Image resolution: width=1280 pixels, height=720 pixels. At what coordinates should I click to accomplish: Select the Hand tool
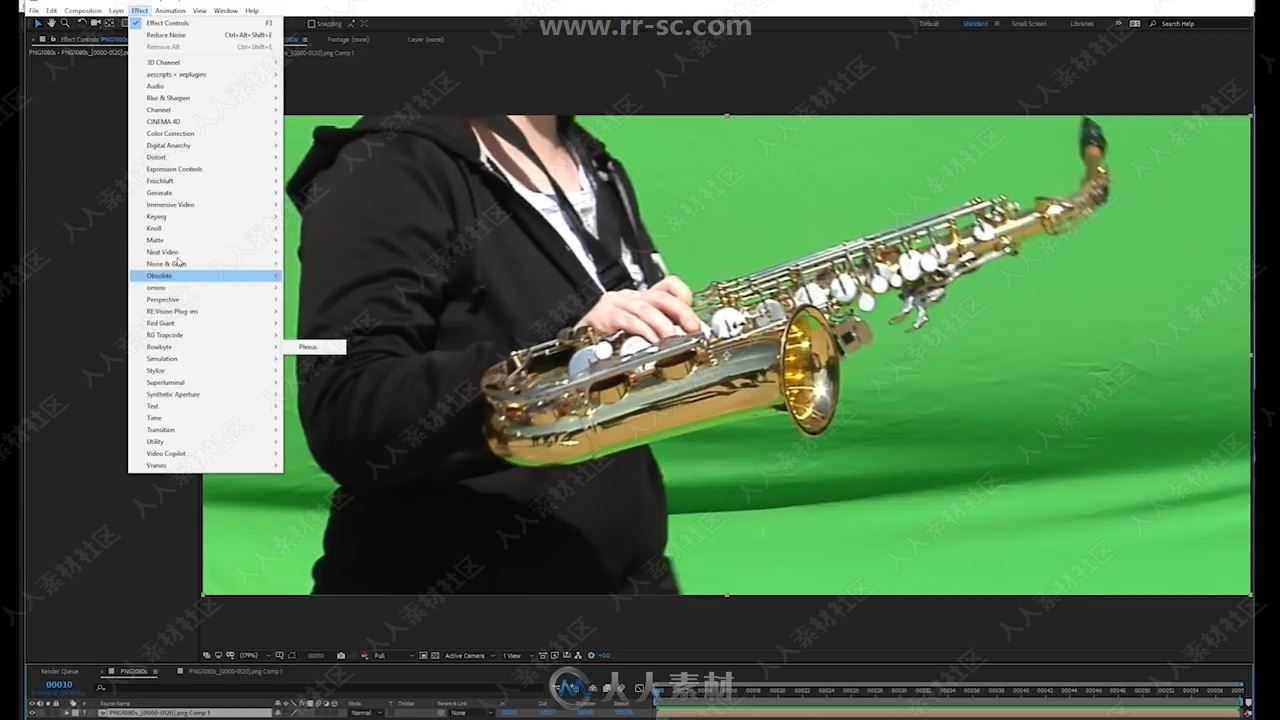(x=51, y=23)
